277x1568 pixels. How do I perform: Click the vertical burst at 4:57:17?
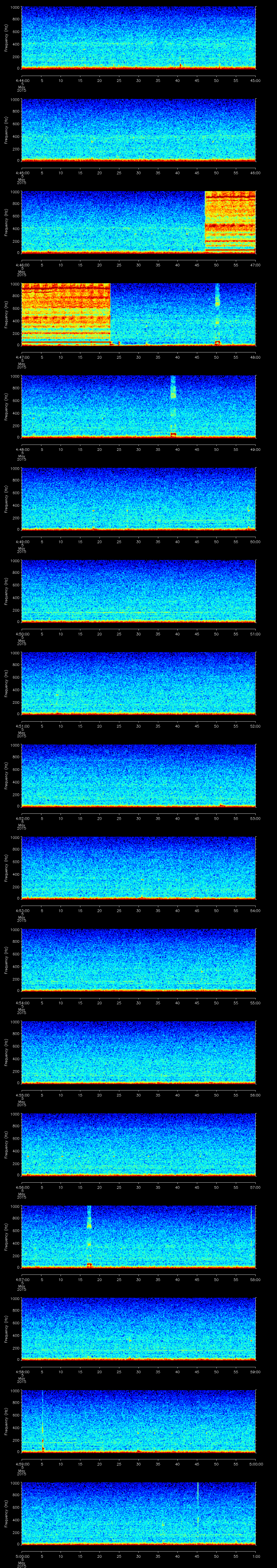(x=90, y=1236)
